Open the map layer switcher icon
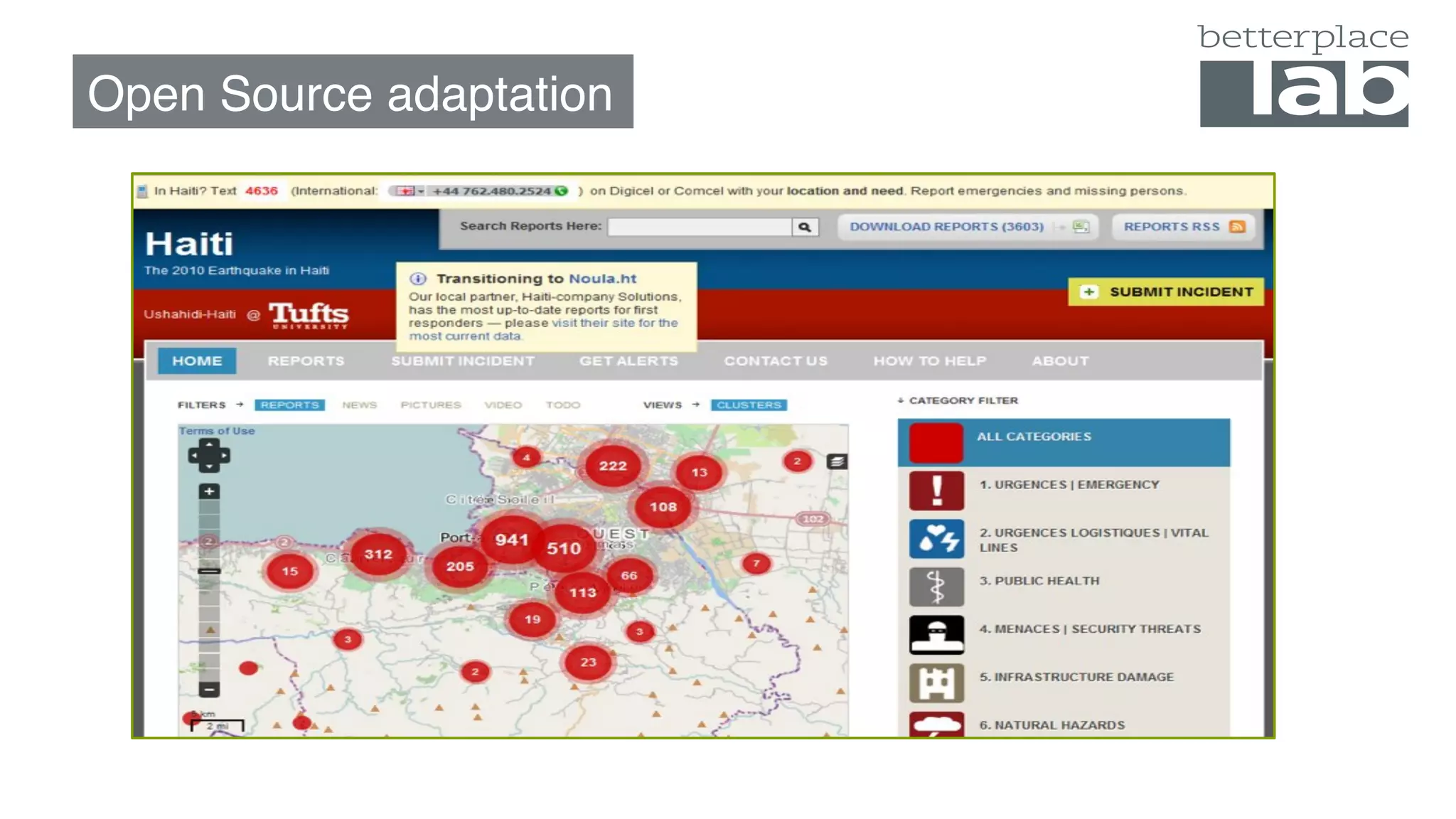The height and width of the screenshot is (819, 1456). [x=837, y=462]
